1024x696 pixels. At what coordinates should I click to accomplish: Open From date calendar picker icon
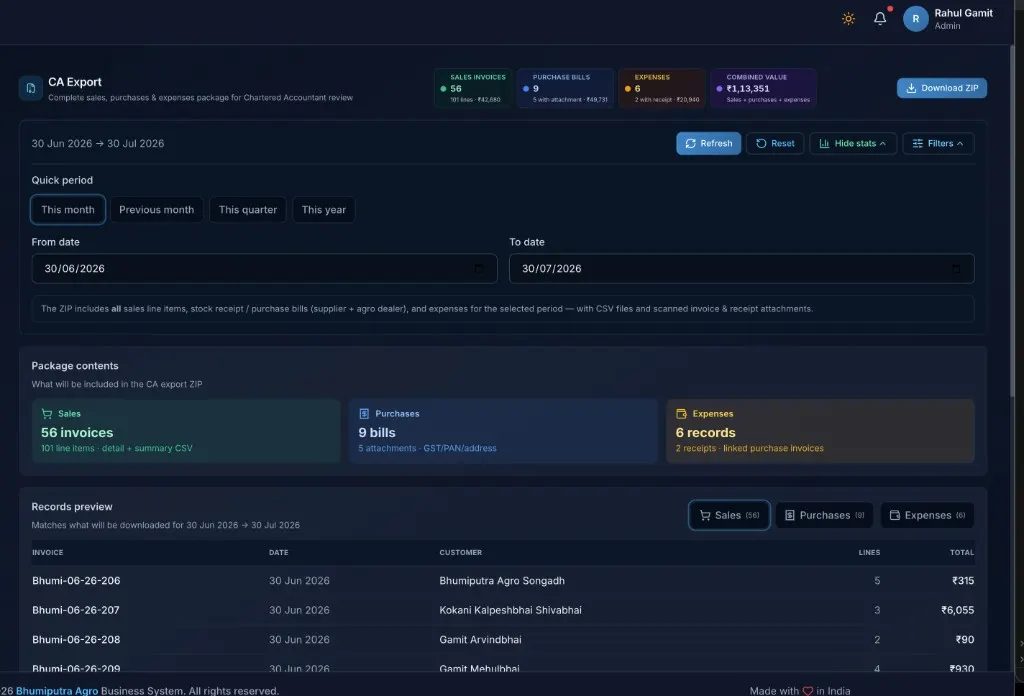[479, 268]
